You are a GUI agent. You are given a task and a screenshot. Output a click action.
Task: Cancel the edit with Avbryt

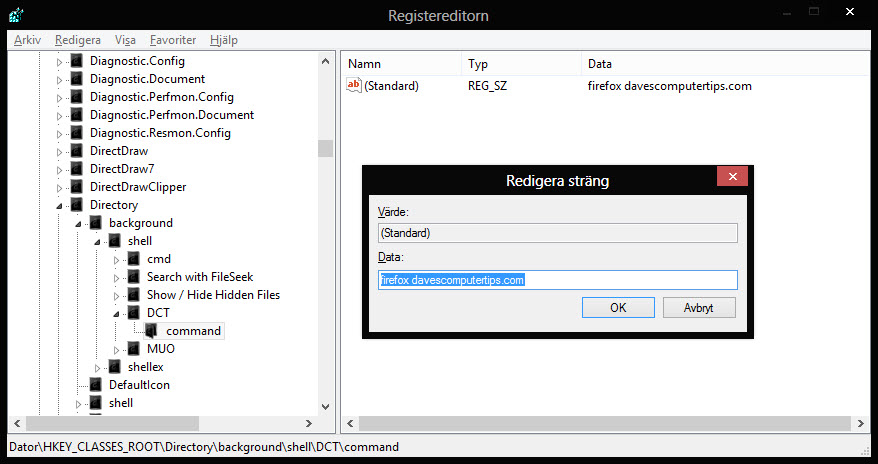point(699,307)
